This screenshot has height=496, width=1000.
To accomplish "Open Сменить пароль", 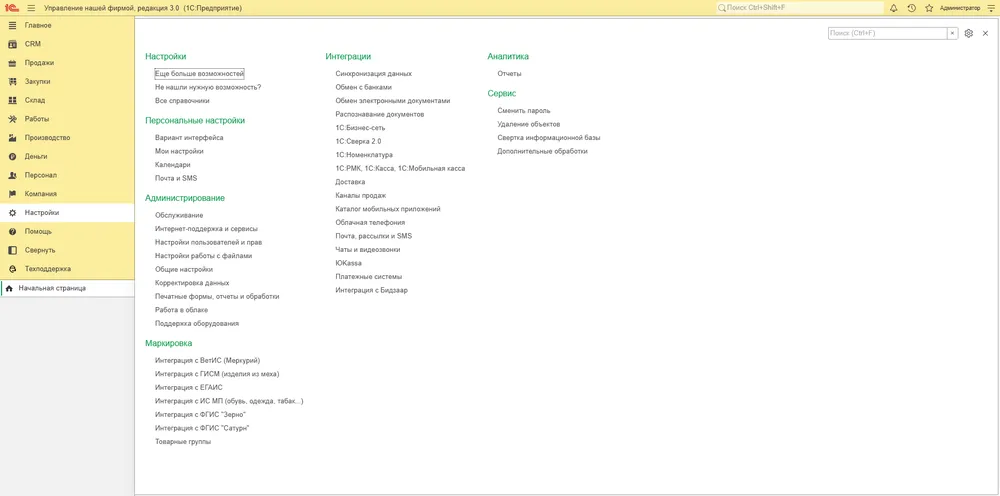I will click(524, 111).
